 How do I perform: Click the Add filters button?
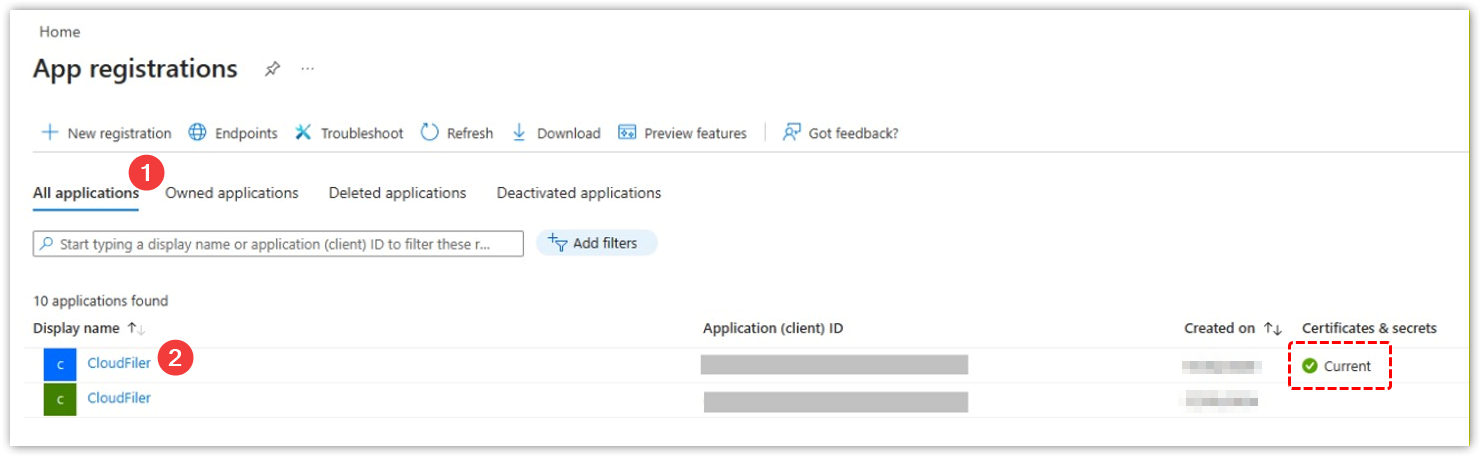(x=596, y=243)
